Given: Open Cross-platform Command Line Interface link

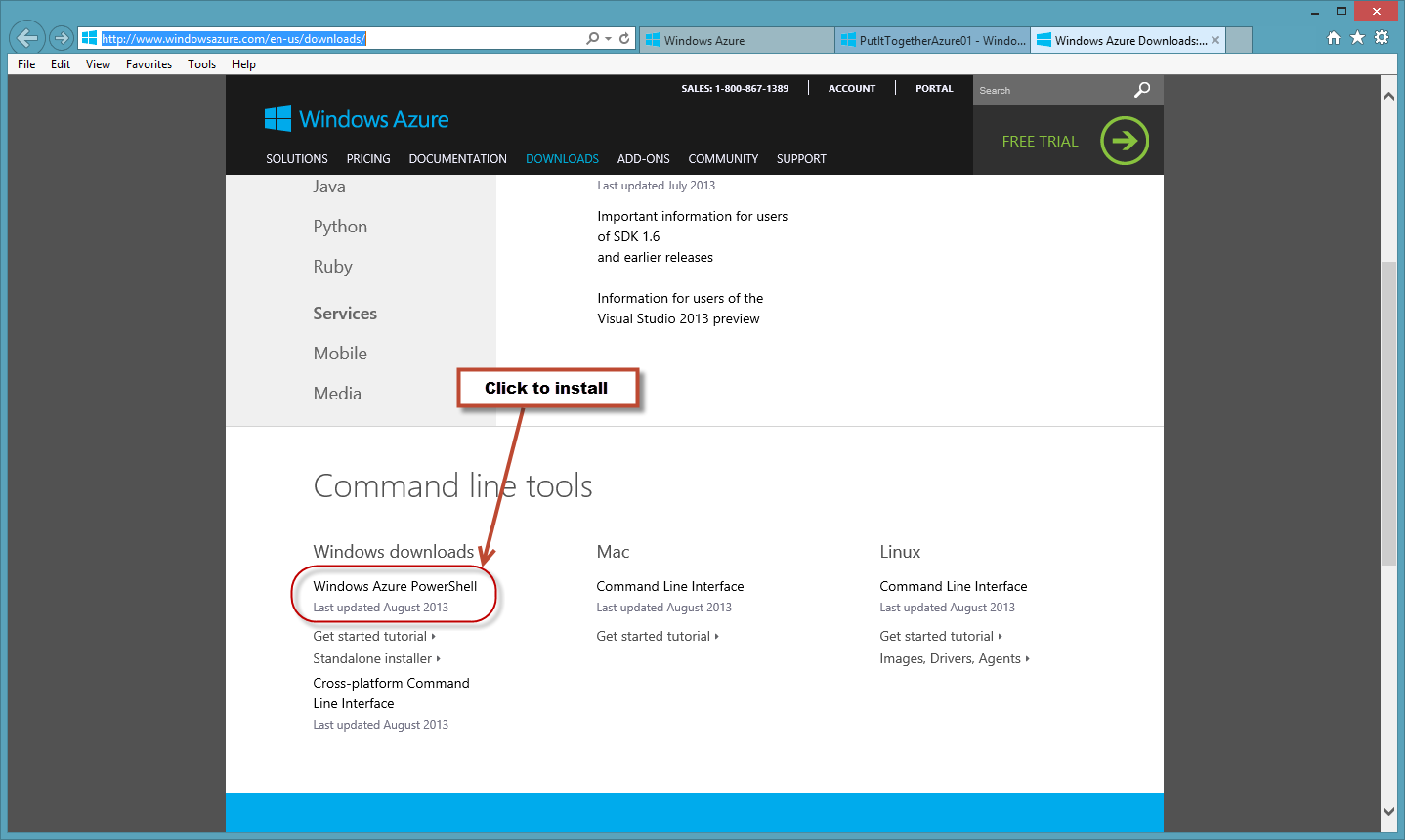Looking at the screenshot, I should point(391,693).
